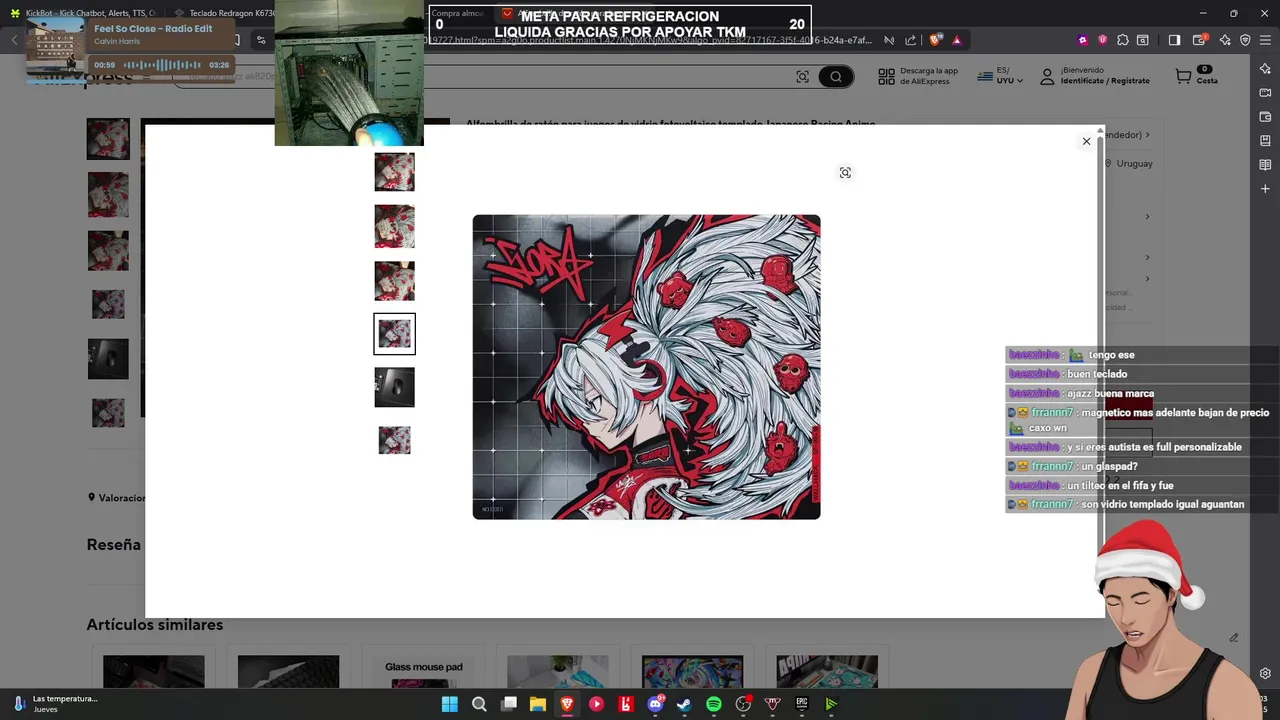
Task: Click the large SORA mousepad image
Action: pos(646,367)
